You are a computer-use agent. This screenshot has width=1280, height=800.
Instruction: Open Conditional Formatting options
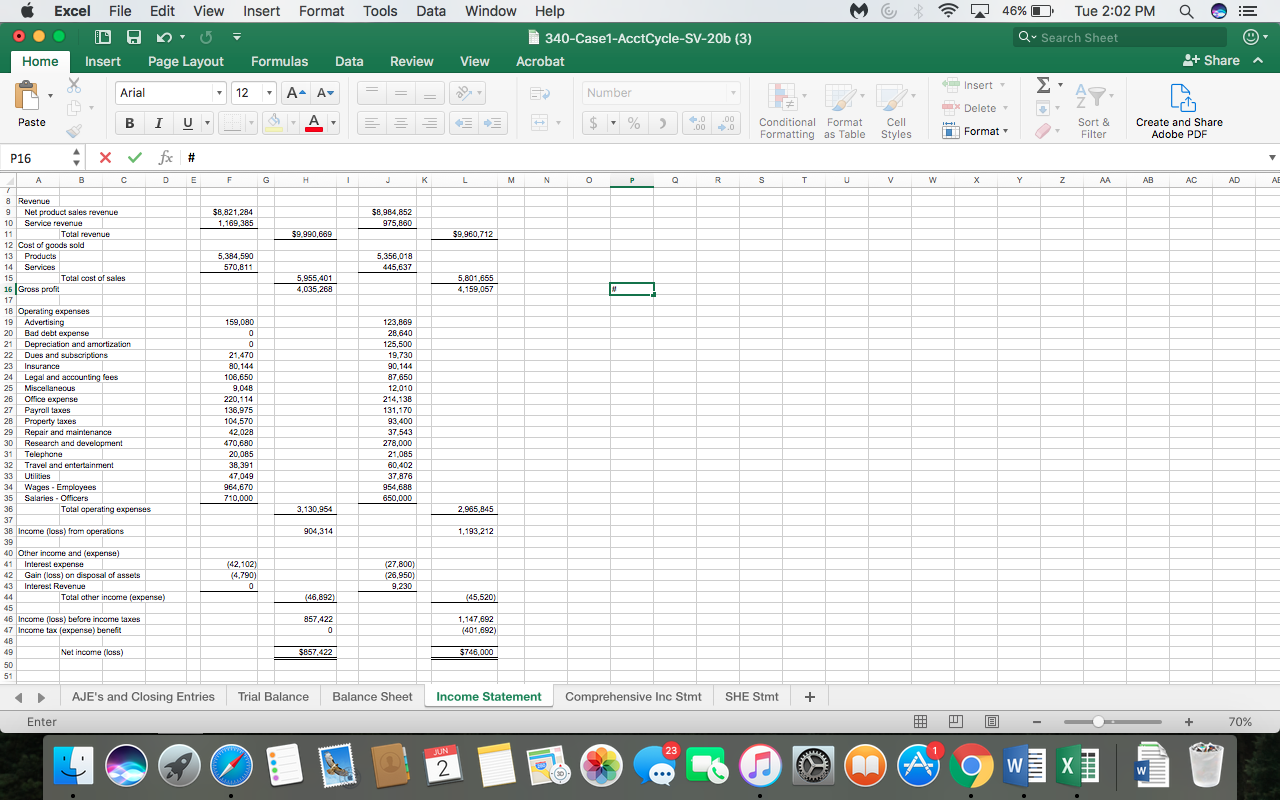click(x=787, y=110)
